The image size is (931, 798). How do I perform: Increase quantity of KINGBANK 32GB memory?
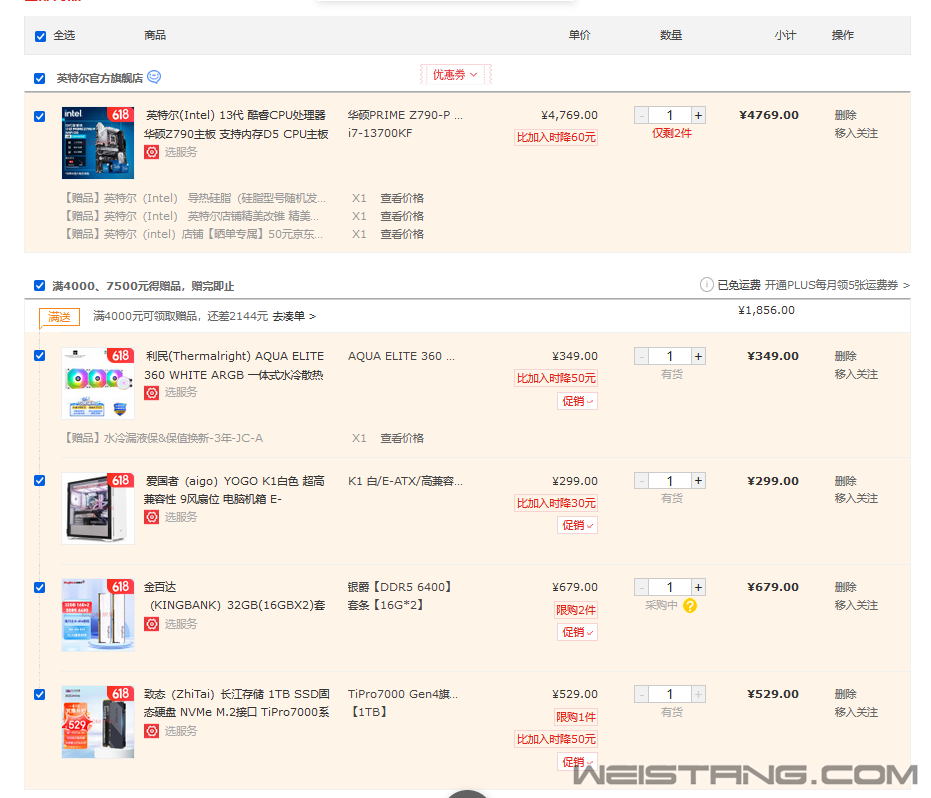click(698, 587)
